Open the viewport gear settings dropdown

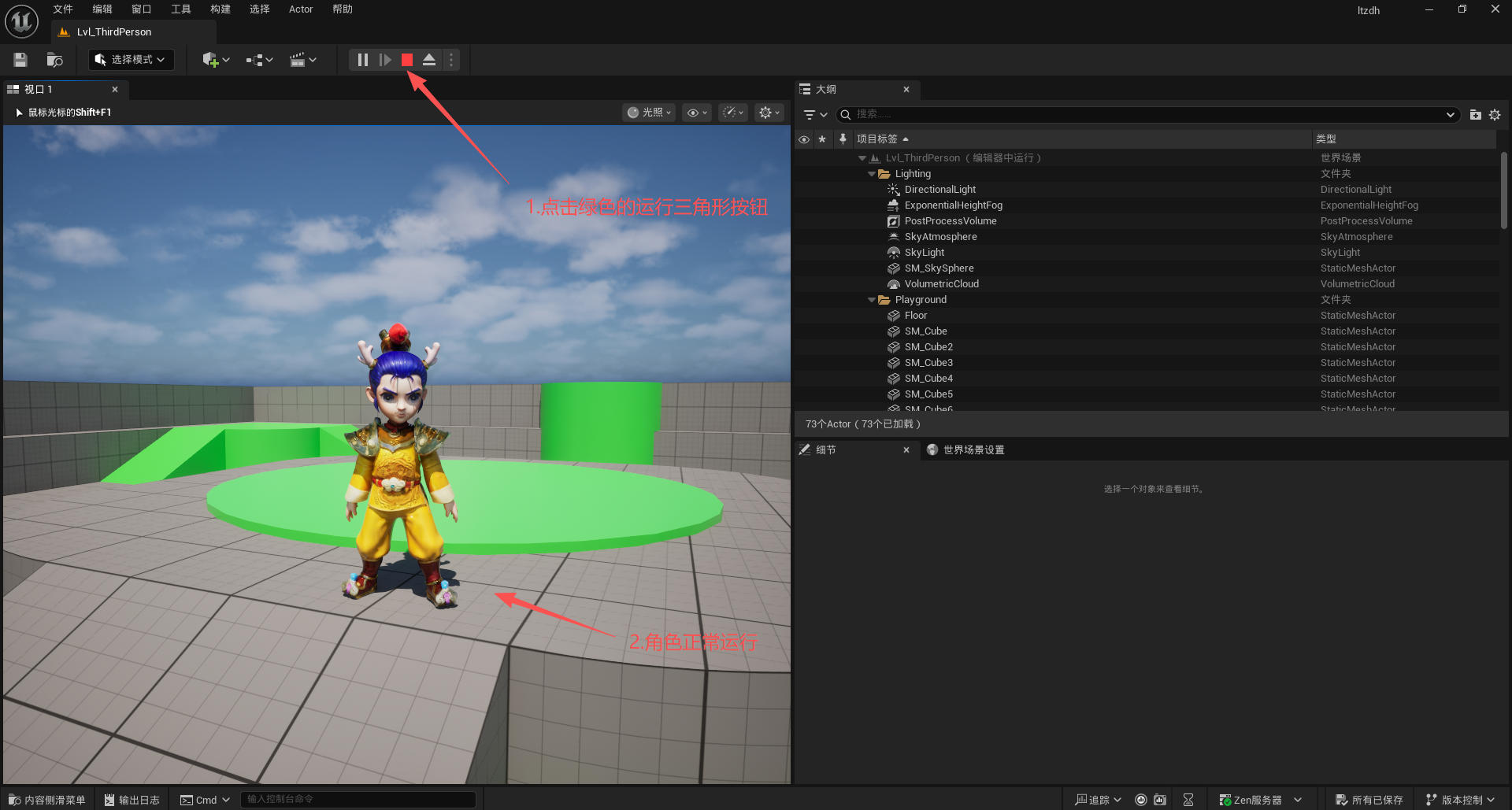tap(769, 113)
